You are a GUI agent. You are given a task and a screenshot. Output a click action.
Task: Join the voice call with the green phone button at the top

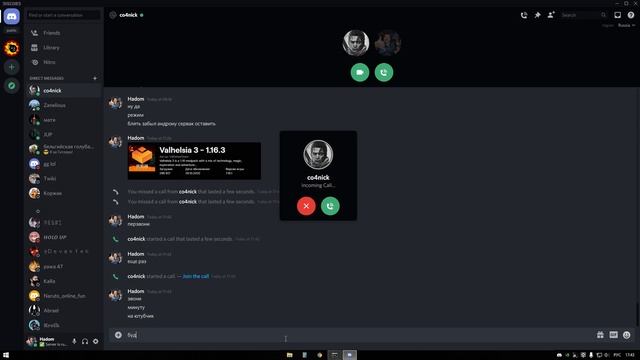tap(384, 72)
